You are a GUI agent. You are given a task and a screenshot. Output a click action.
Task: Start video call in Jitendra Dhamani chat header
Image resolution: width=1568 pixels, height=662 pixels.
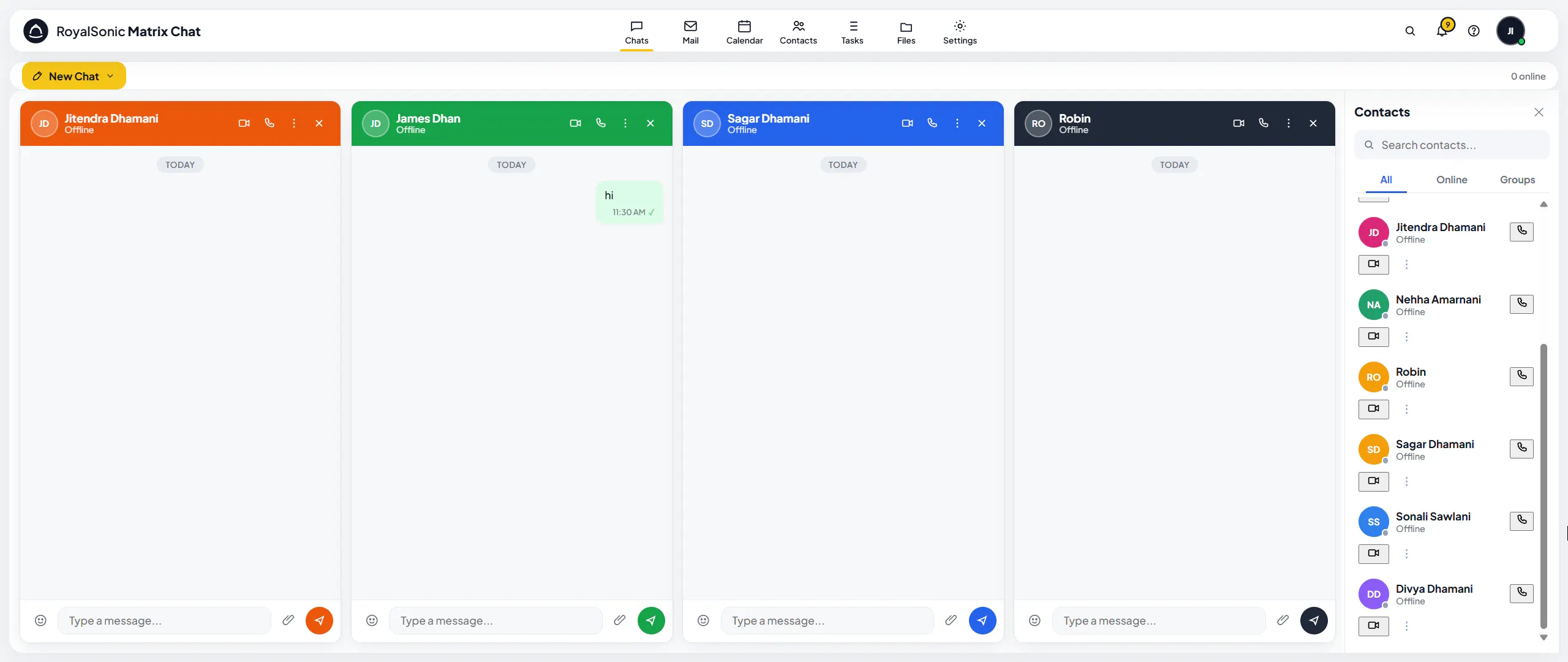click(244, 123)
